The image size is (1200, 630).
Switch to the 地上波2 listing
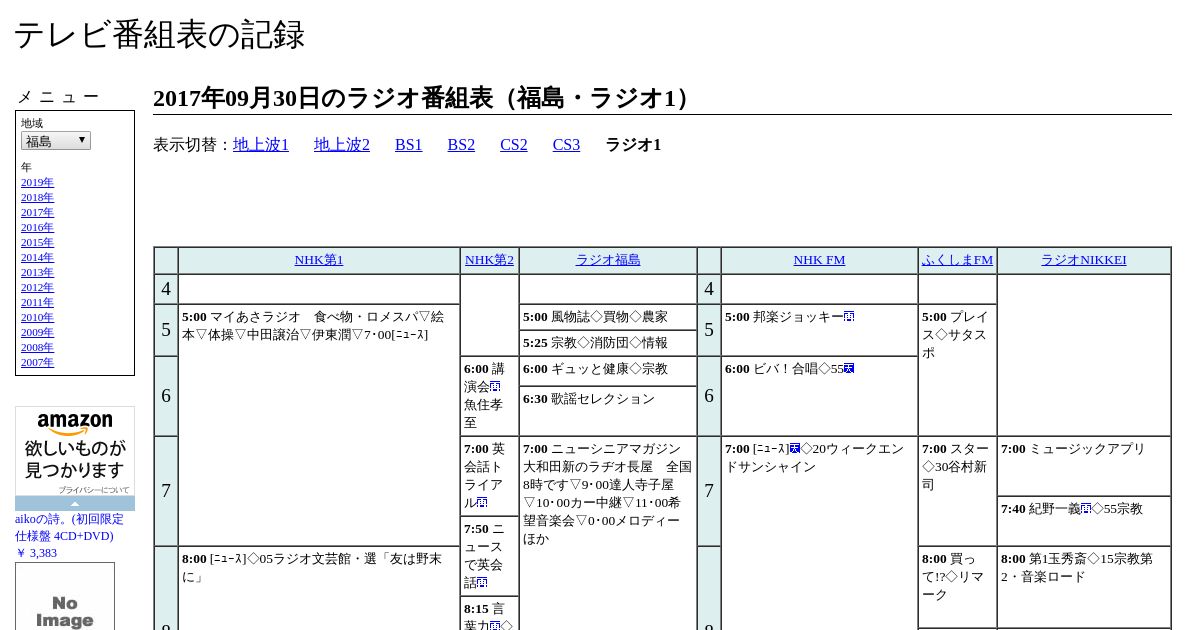pos(342,145)
